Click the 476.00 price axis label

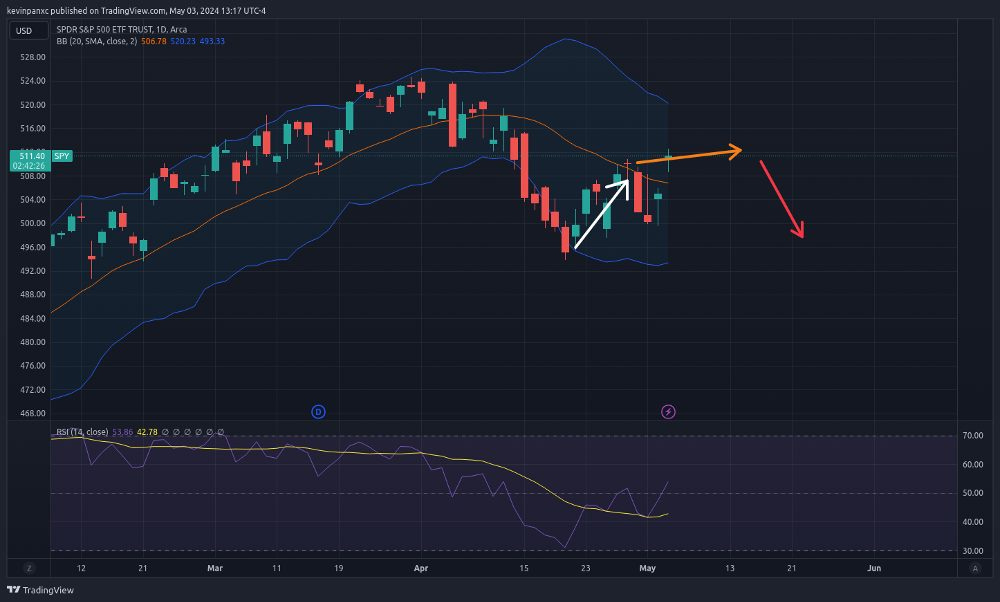33,365
